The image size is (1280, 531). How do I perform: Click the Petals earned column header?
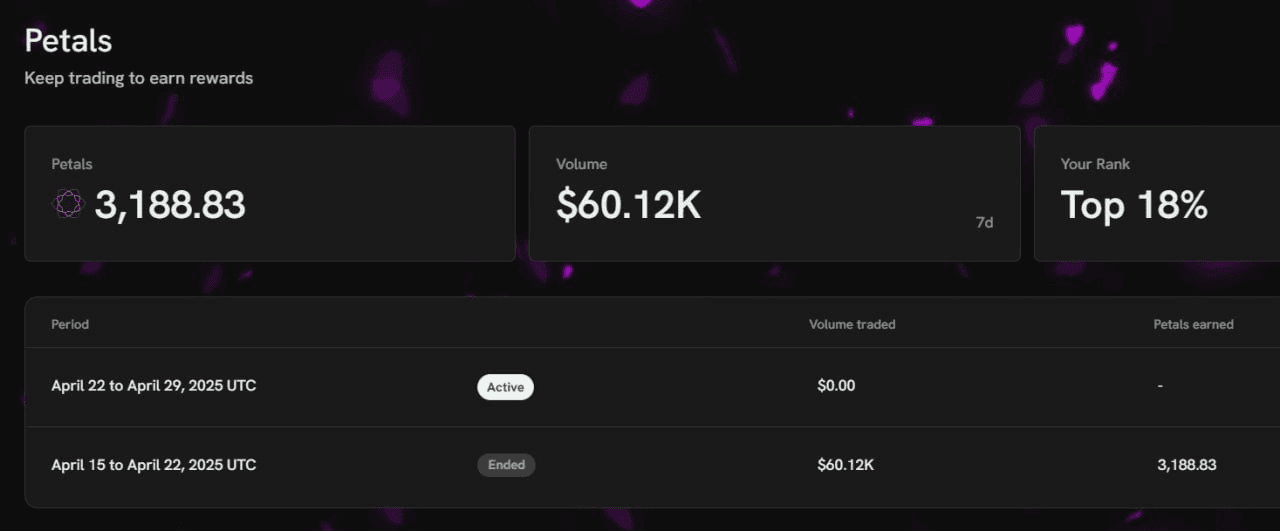[1193, 325]
